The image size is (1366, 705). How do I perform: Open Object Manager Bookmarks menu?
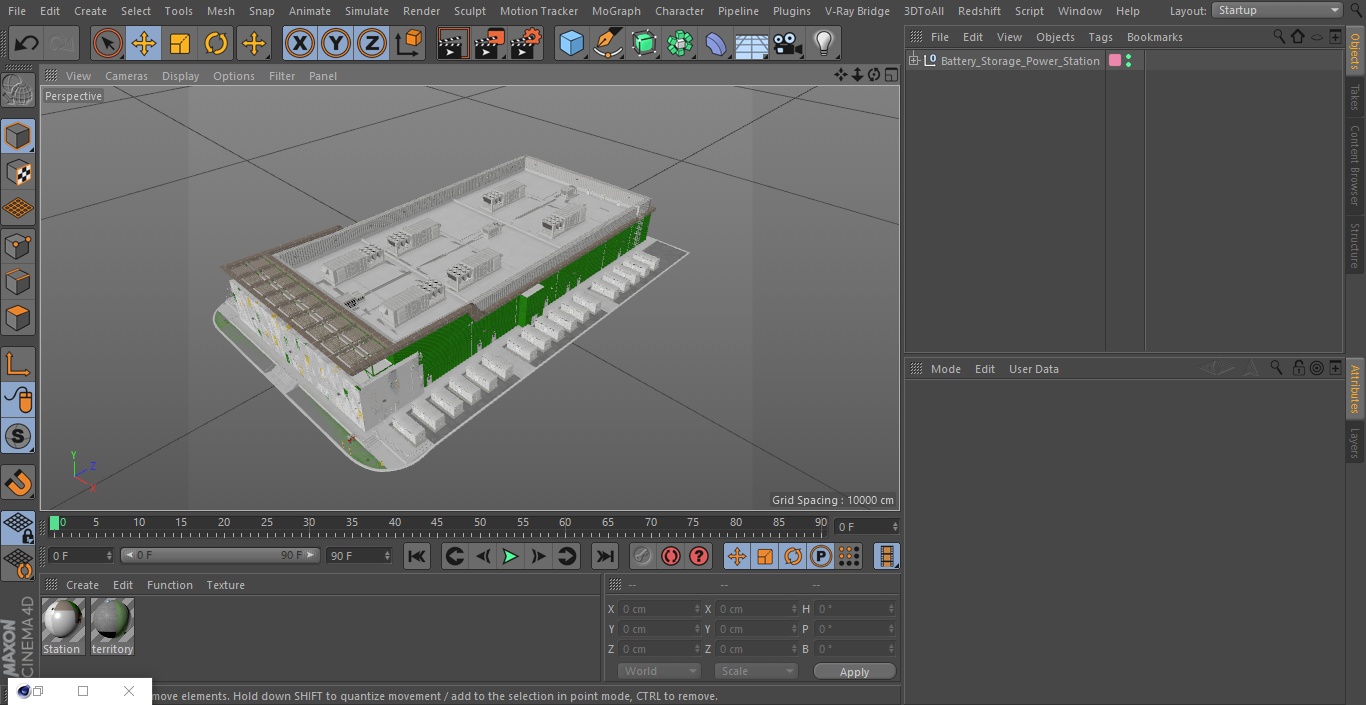(x=1154, y=37)
